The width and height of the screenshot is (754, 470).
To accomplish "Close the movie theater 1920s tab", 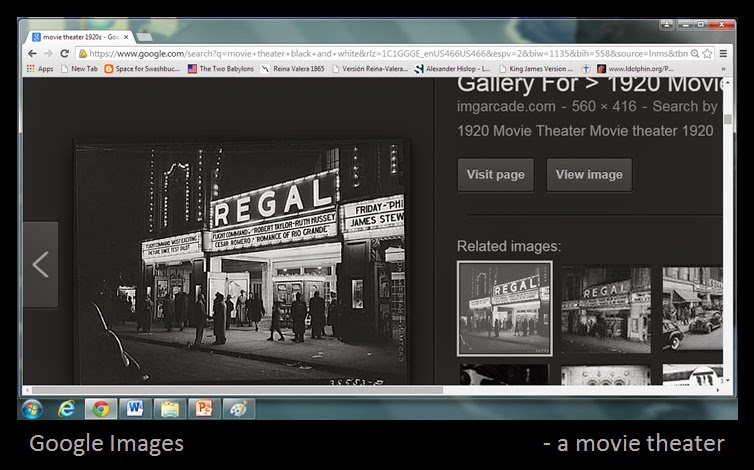I will point(126,37).
